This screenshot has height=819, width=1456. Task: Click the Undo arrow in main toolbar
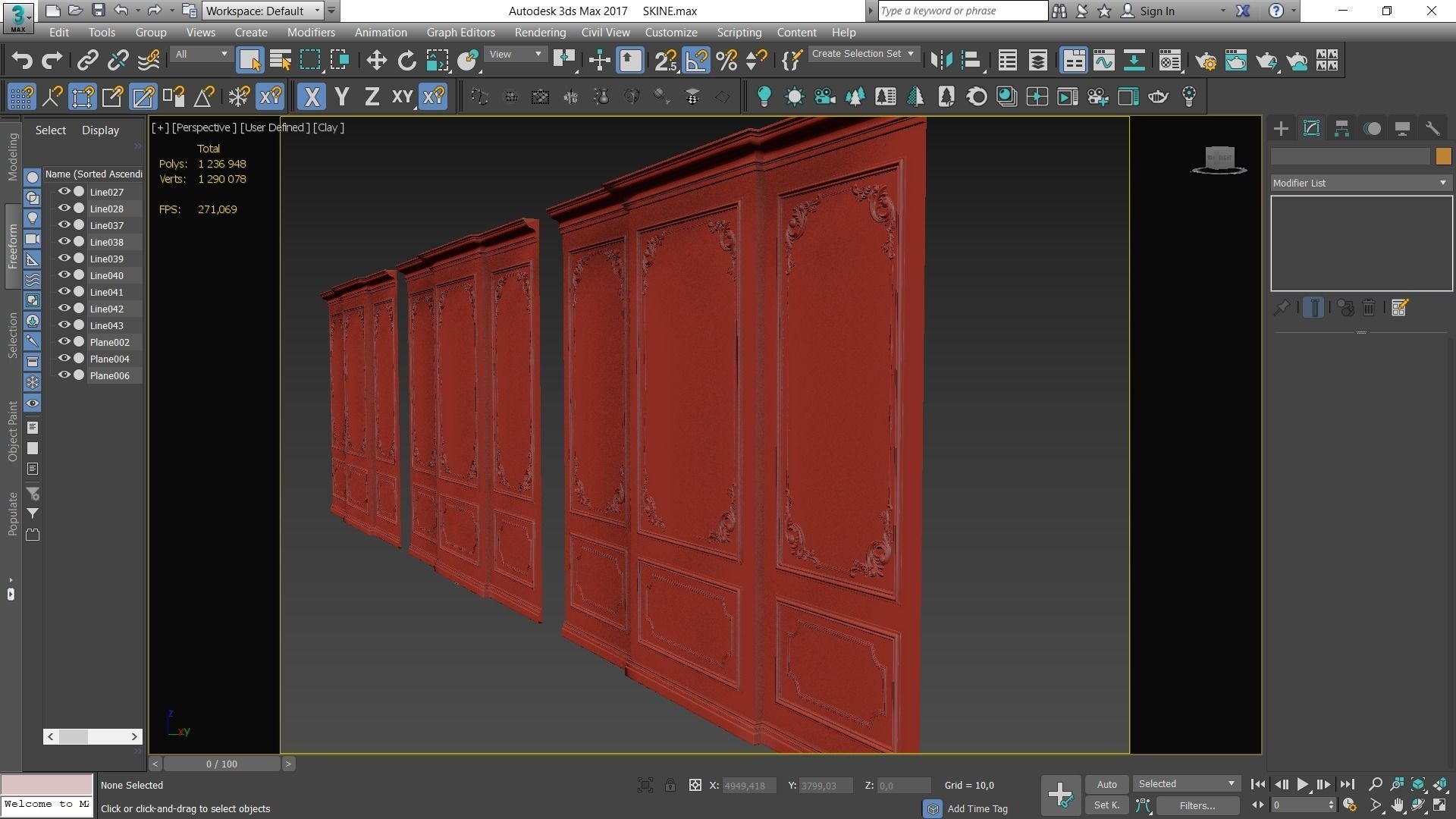click(22, 61)
